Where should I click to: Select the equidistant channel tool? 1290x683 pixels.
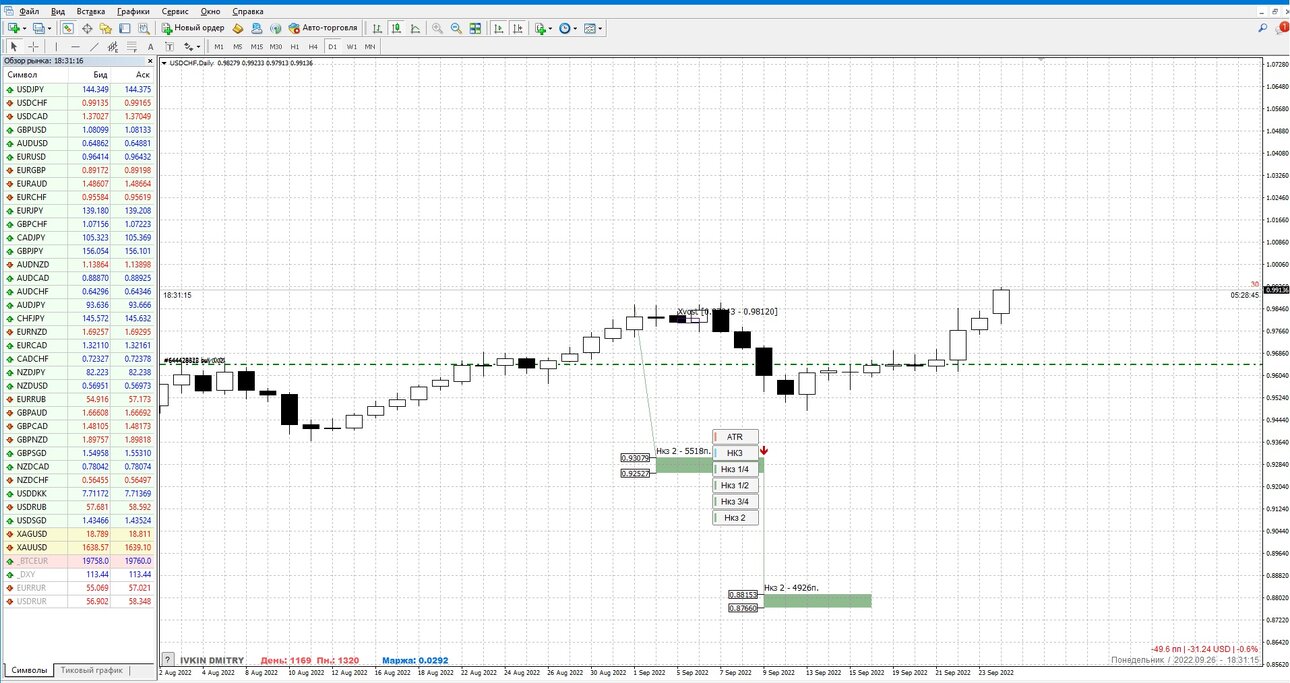(113, 46)
